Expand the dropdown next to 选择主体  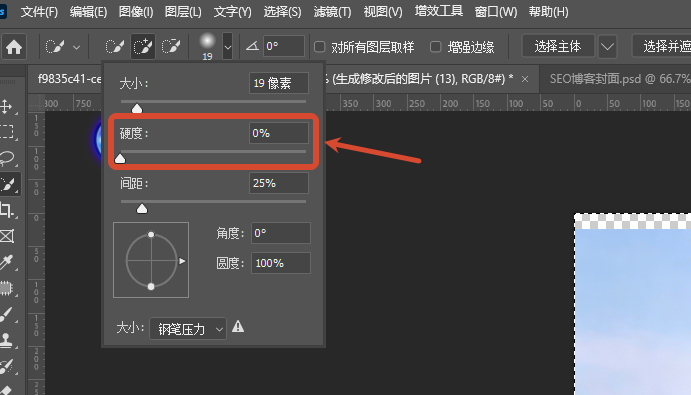[x=607, y=46]
